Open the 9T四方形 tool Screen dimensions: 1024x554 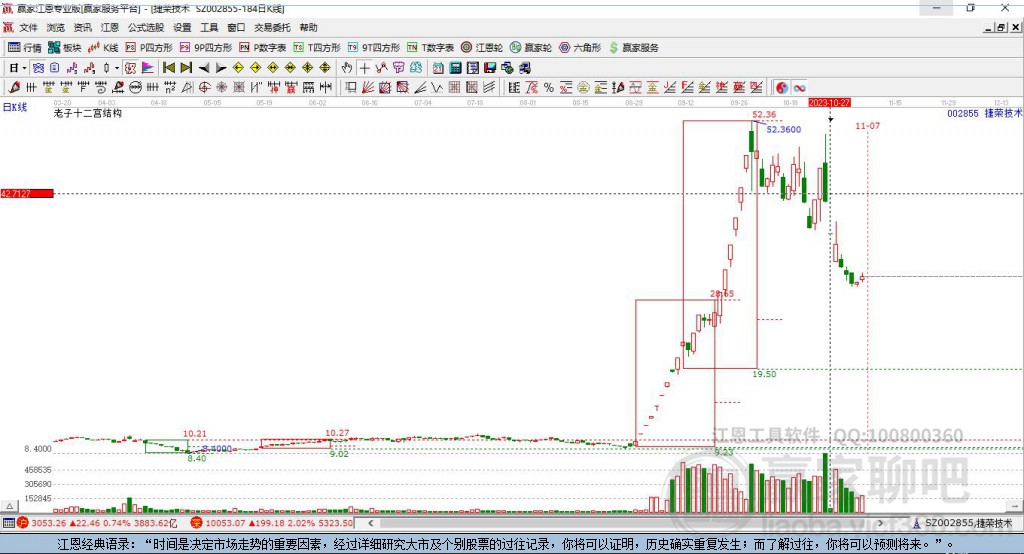(374, 48)
